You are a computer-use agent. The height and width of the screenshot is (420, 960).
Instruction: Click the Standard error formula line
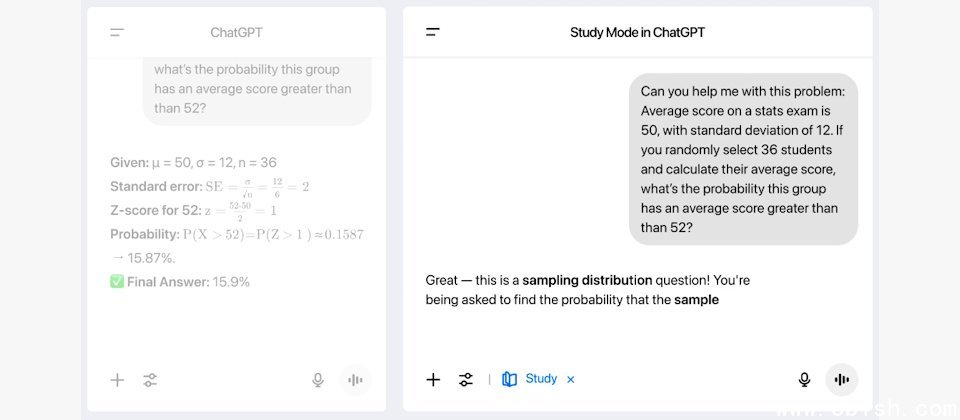(210, 186)
